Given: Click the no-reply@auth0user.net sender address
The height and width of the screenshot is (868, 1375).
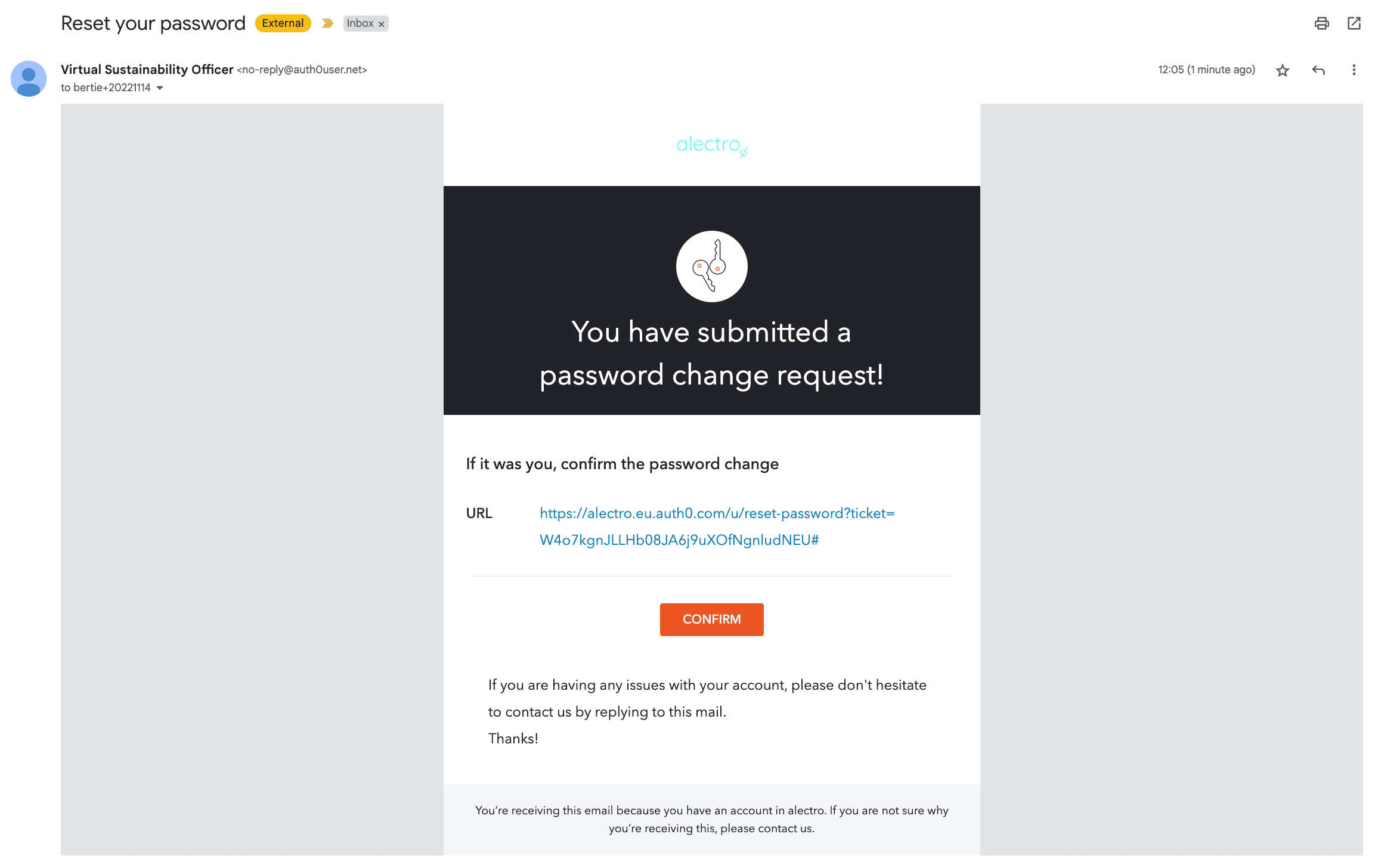Looking at the screenshot, I should [x=302, y=70].
